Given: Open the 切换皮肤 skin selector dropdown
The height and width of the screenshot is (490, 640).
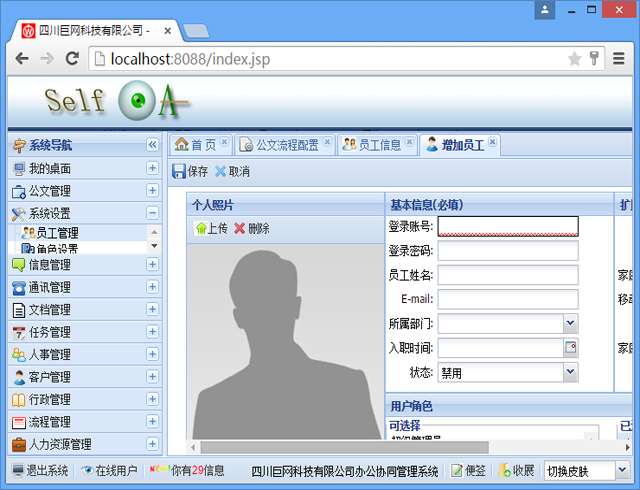Looking at the screenshot, I should pos(621,471).
